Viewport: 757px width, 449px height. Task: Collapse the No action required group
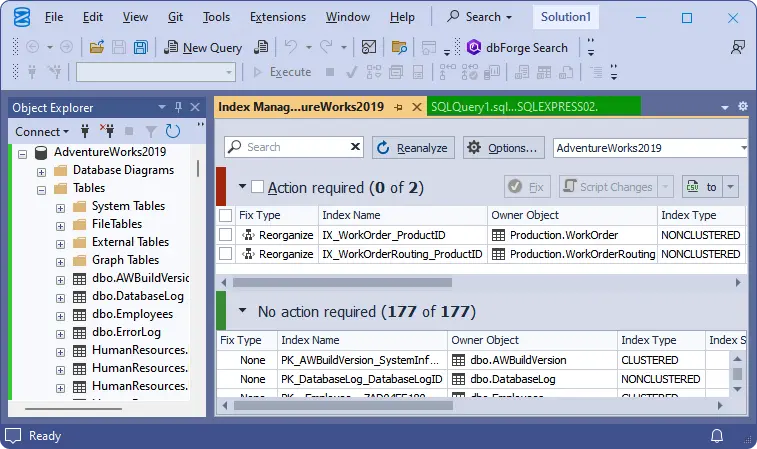coord(242,311)
